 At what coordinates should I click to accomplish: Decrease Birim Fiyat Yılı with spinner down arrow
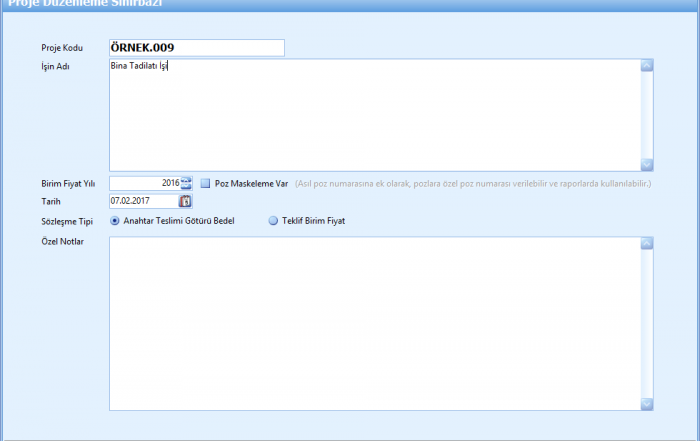click(x=186, y=187)
